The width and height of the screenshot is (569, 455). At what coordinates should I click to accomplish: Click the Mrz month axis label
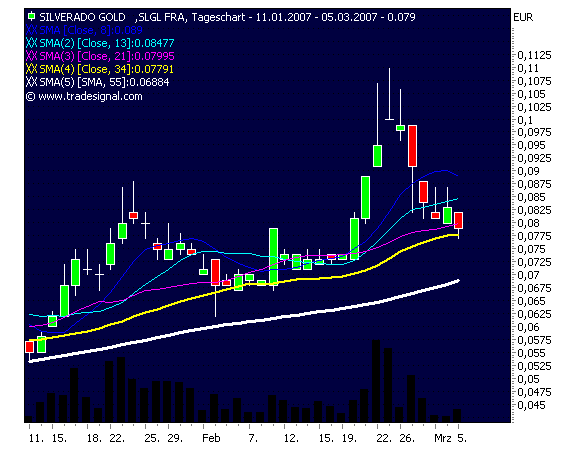[x=443, y=438]
